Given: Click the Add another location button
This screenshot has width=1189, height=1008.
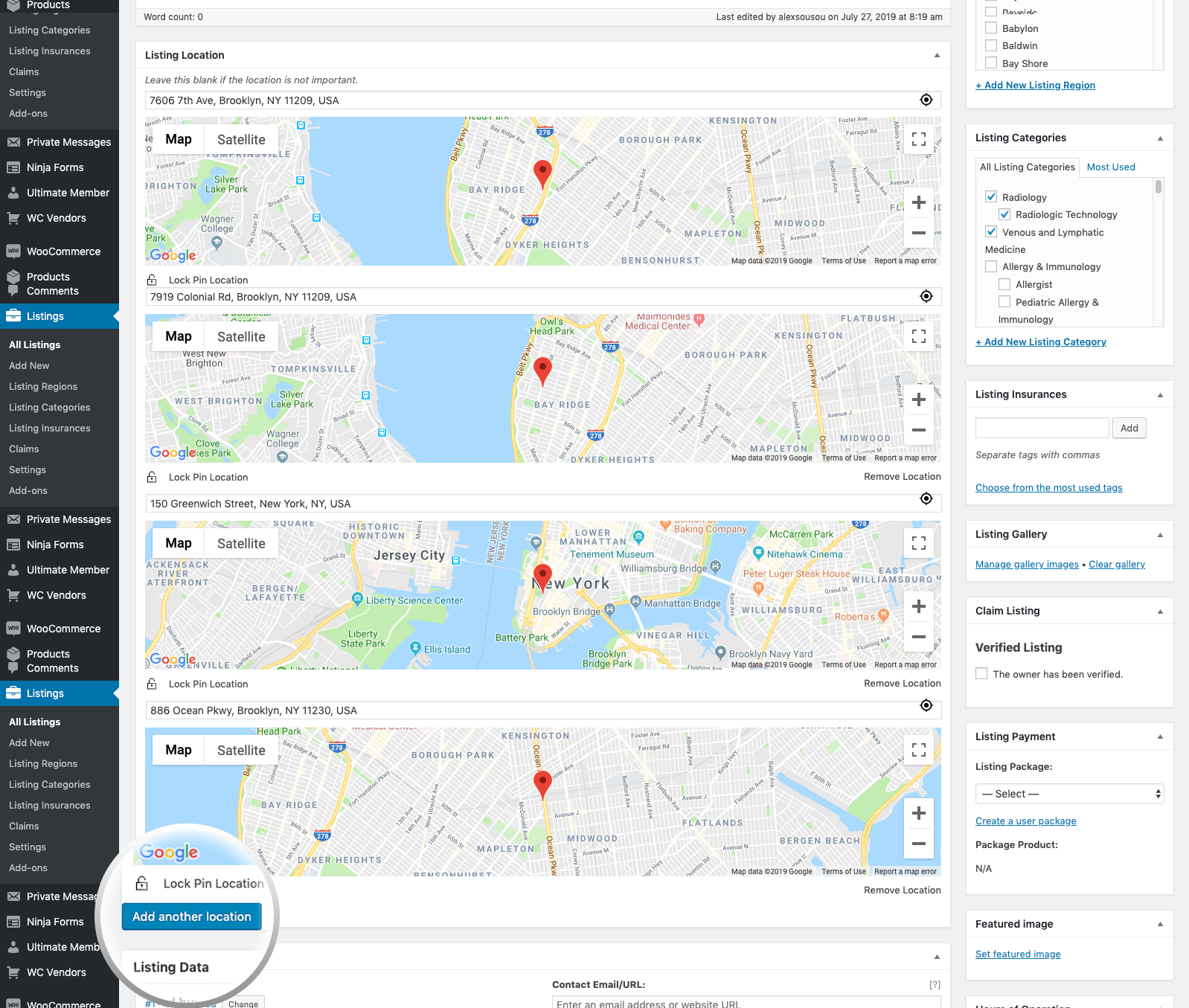Looking at the screenshot, I should 192,916.
